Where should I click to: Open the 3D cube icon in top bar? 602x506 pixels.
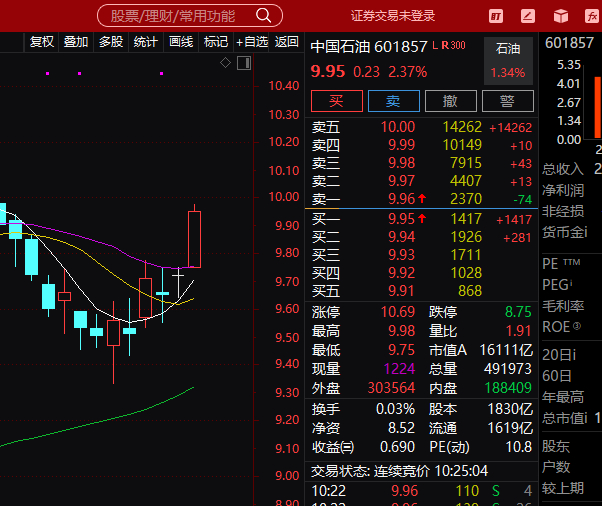tap(561, 16)
